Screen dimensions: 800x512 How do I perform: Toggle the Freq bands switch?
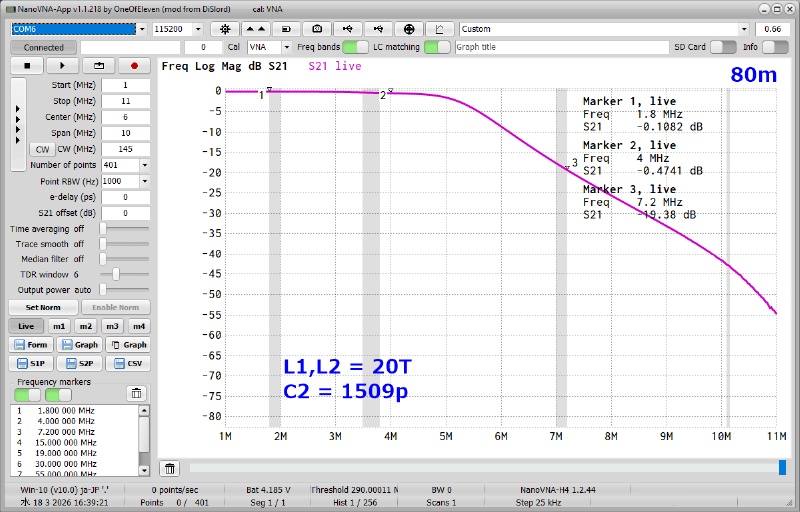(355, 47)
